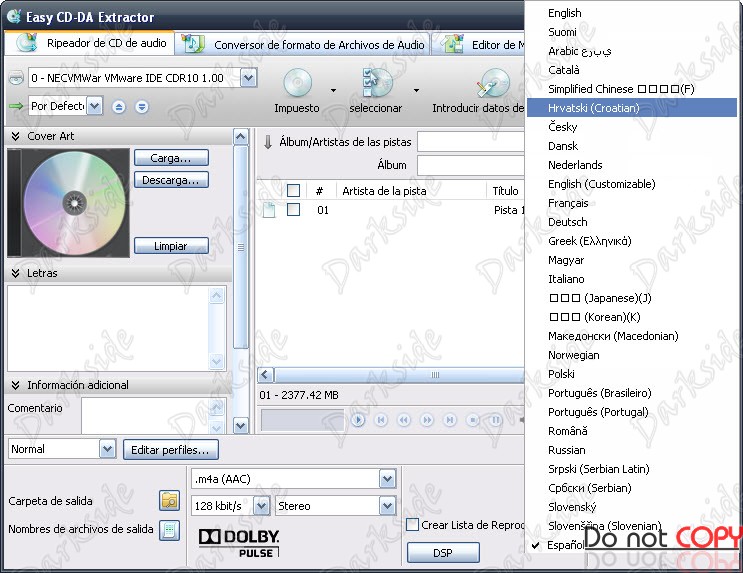
Task: Switch to Ripeador de CD de audio tab
Action: [90, 43]
